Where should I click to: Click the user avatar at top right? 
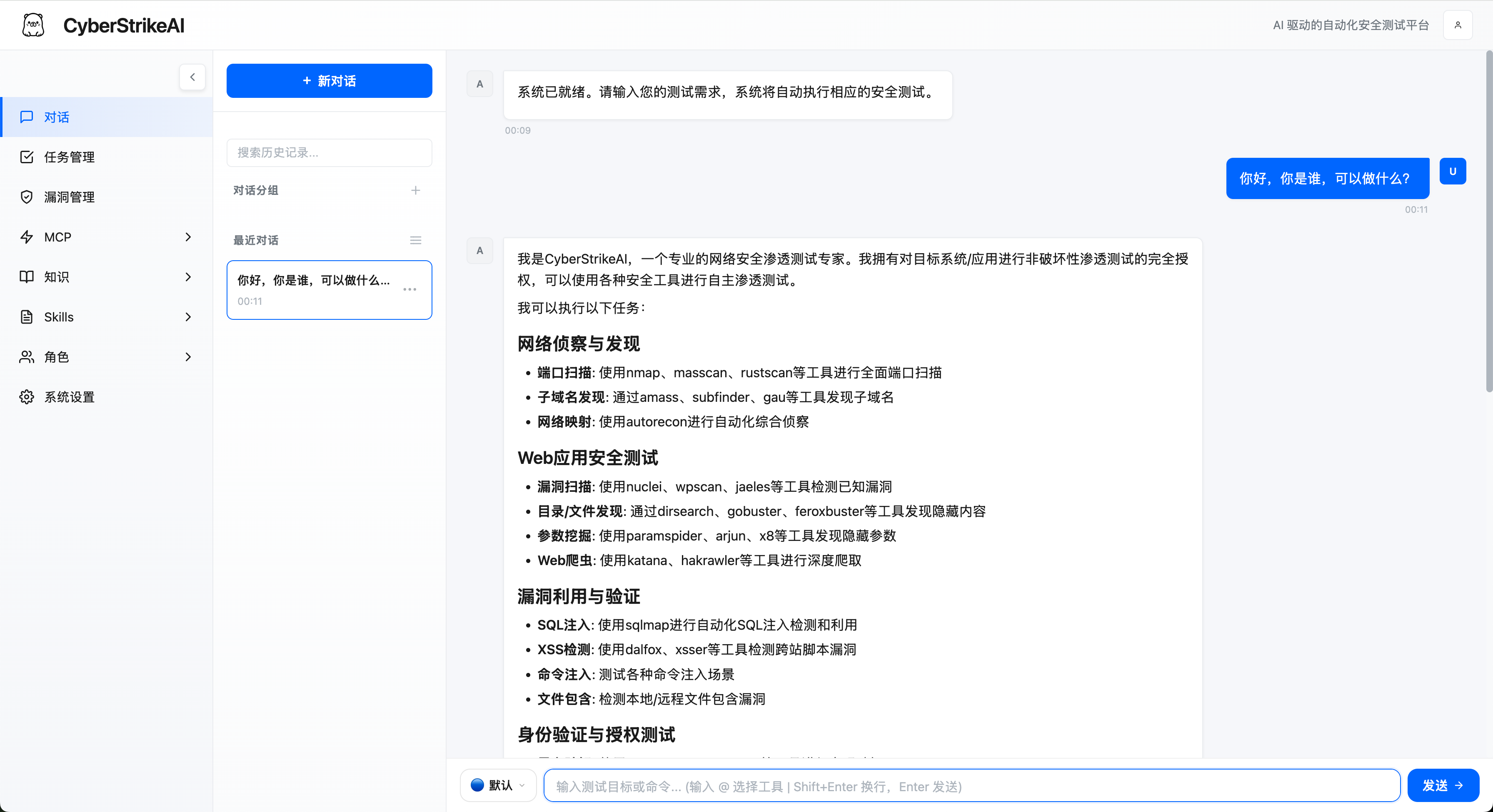click(x=1458, y=24)
